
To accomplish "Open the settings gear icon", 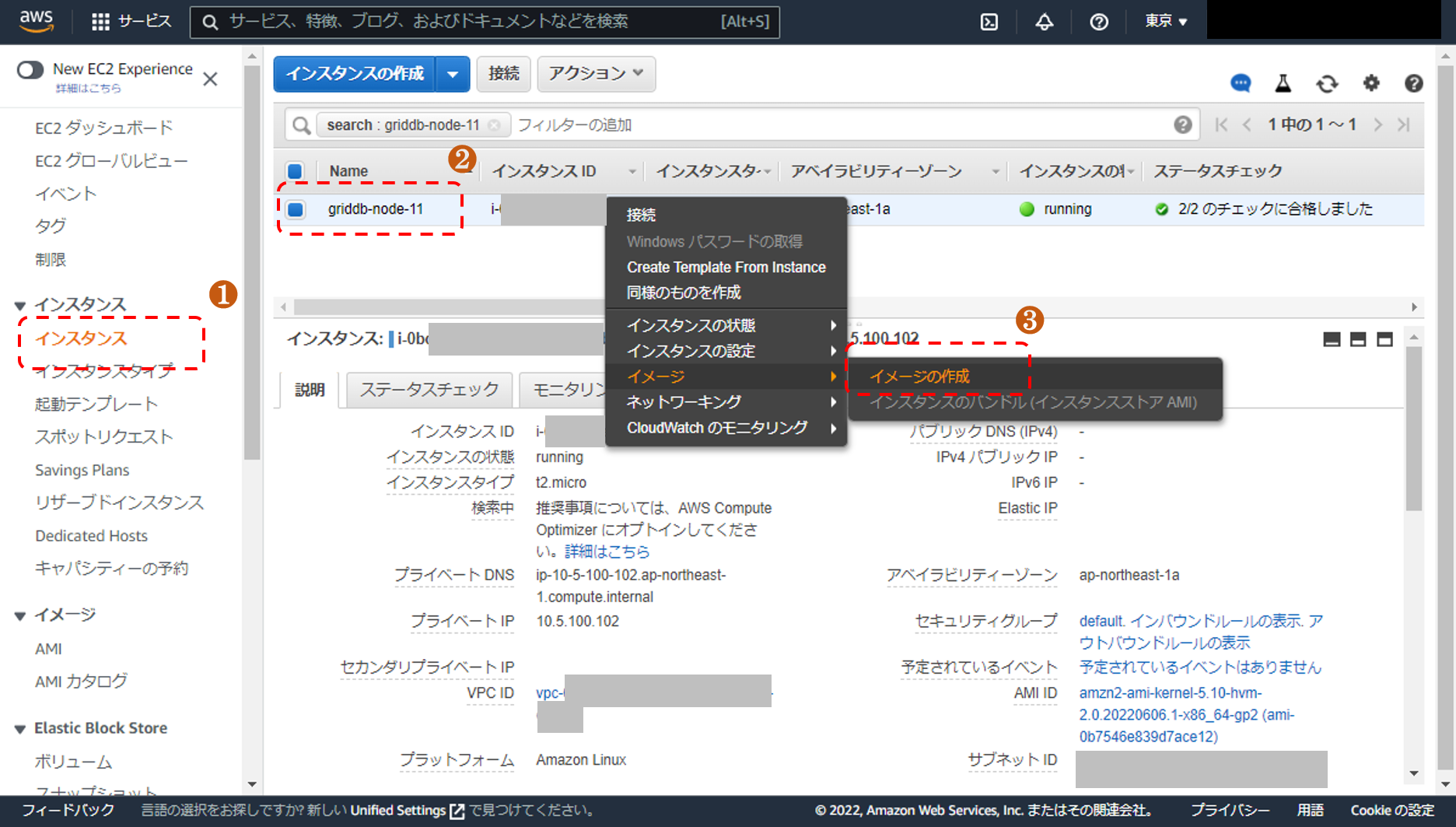I will pyautogui.click(x=1370, y=83).
